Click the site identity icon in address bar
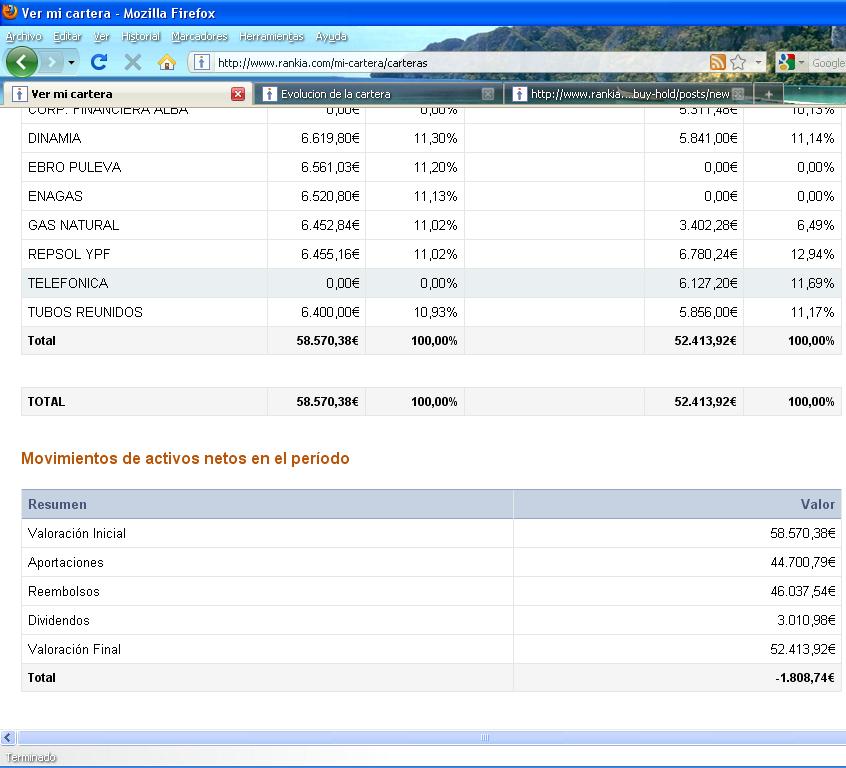Viewport: 846px width, 768px height. coord(202,62)
